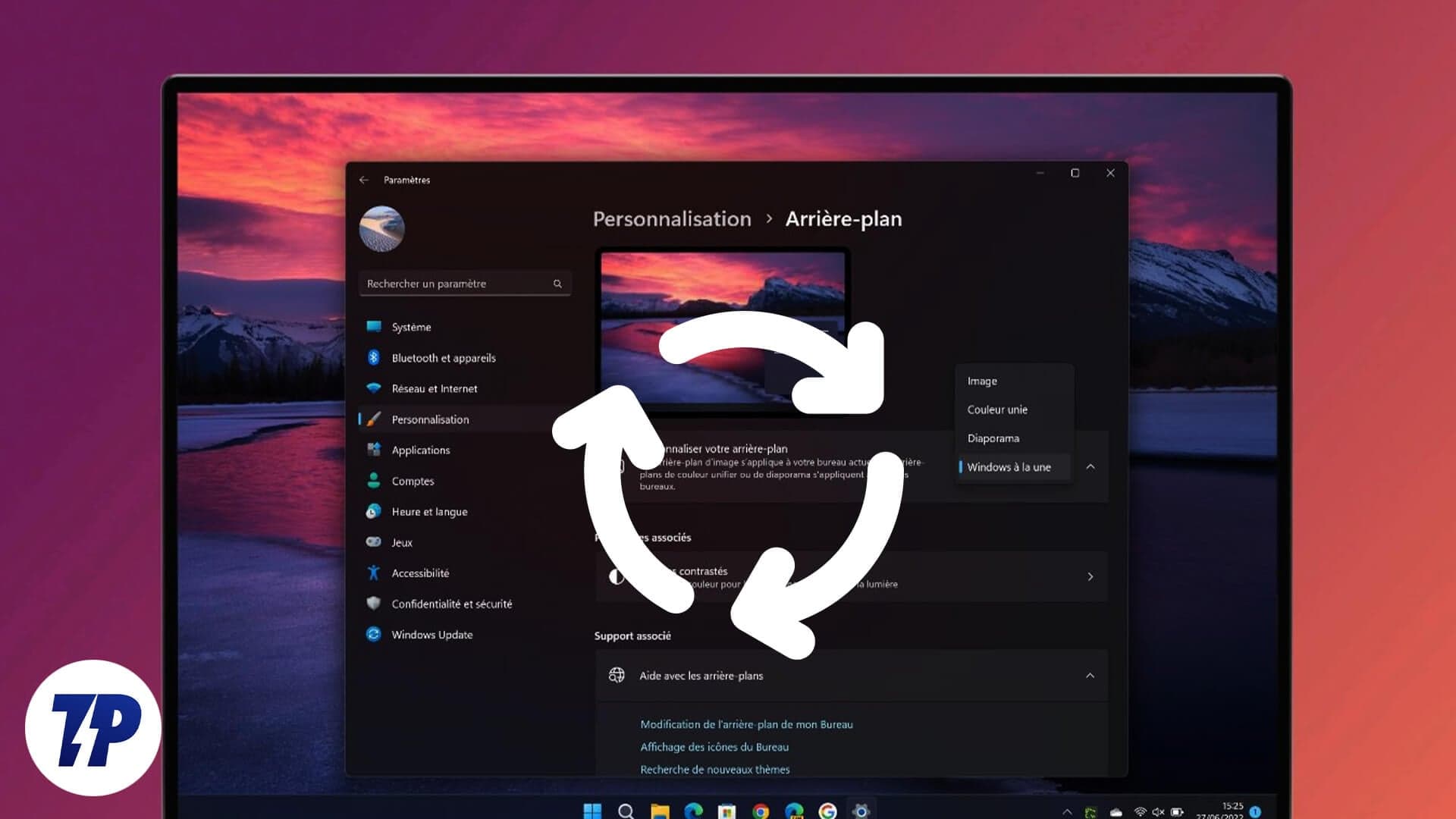Click the Accessibilité sidebar icon
The width and height of the screenshot is (1456, 819).
click(373, 573)
